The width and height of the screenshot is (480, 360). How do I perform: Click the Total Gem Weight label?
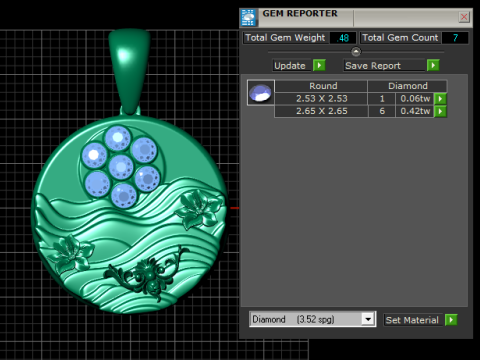point(286,38)
